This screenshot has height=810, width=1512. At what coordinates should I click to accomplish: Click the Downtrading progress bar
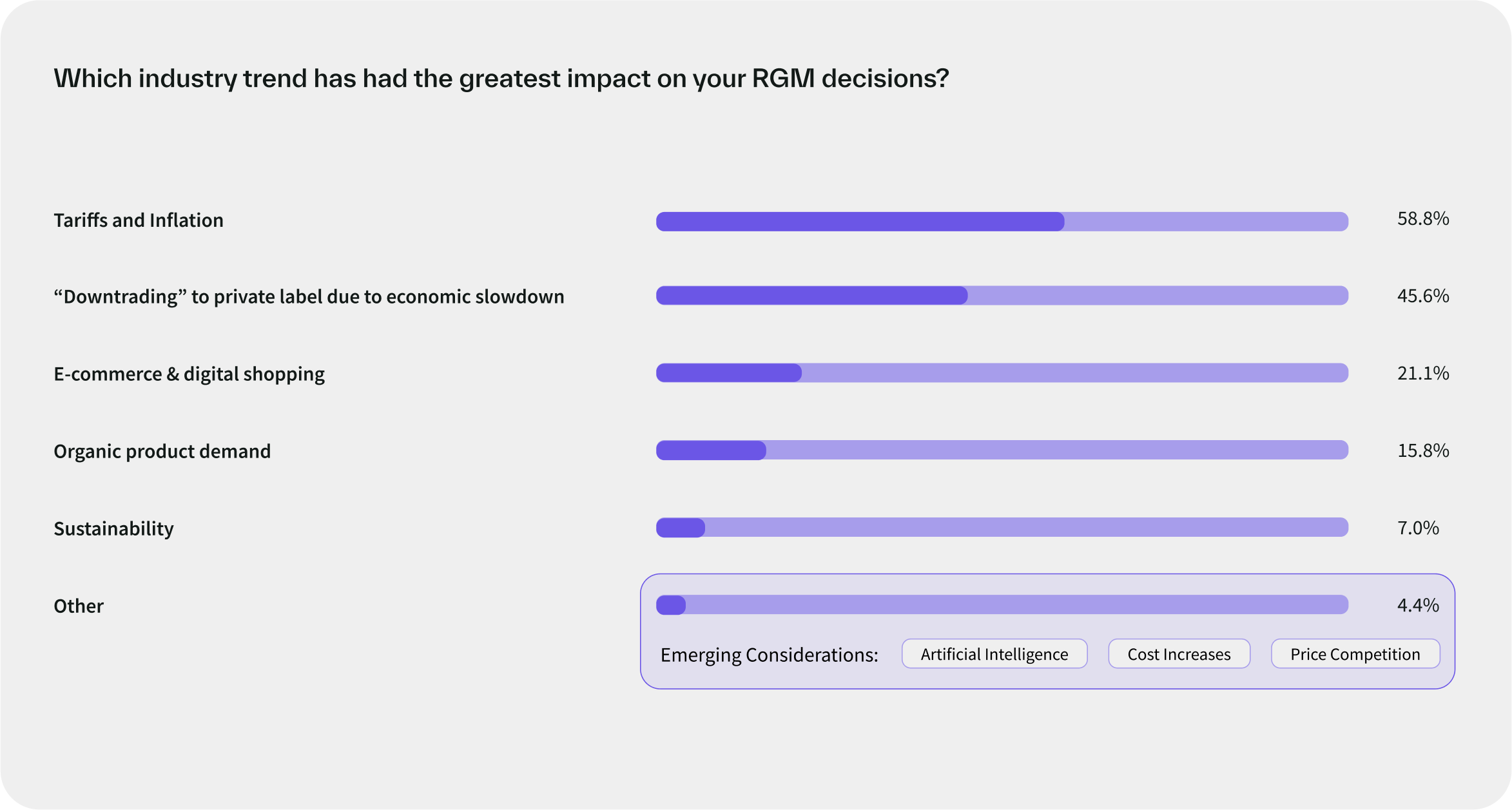1002,296
